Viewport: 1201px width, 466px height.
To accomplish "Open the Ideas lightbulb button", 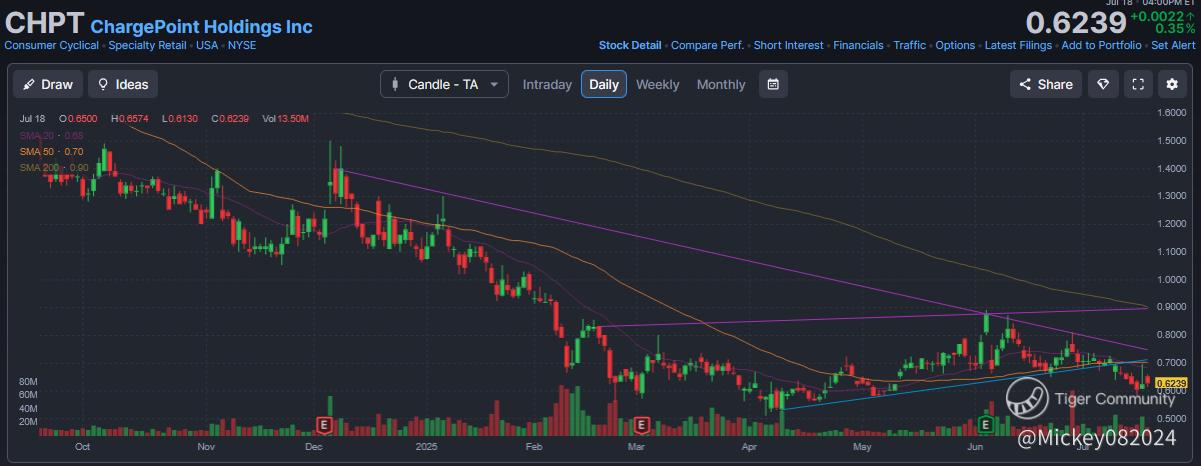I will pyautogui.click(x=123, y=84).
